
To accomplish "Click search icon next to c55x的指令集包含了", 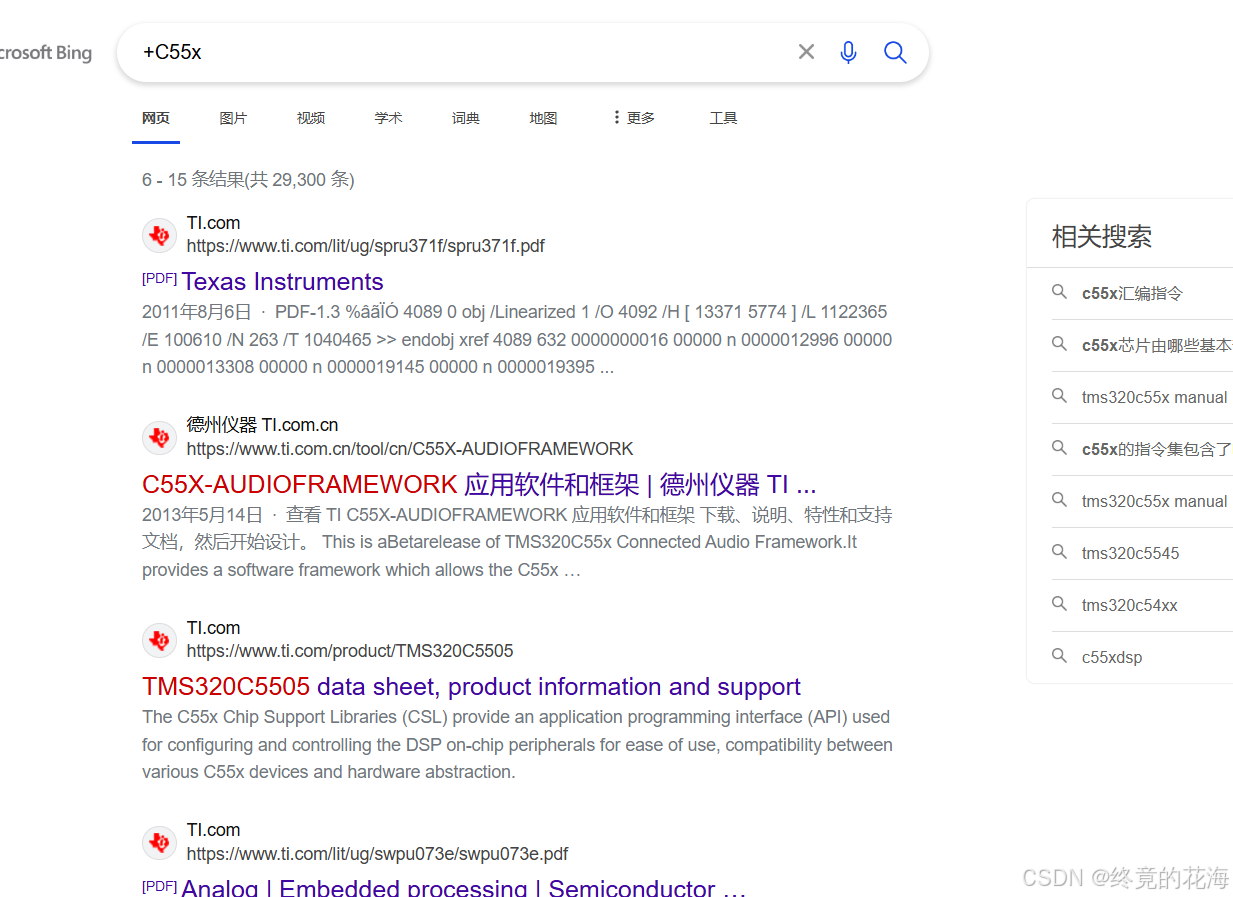I will coord(1060,448).
